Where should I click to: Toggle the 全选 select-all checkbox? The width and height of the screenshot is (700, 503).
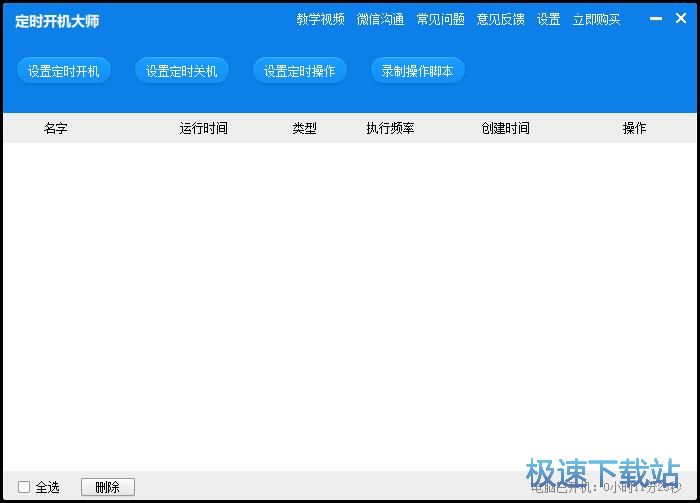click(x=24, y=487)
